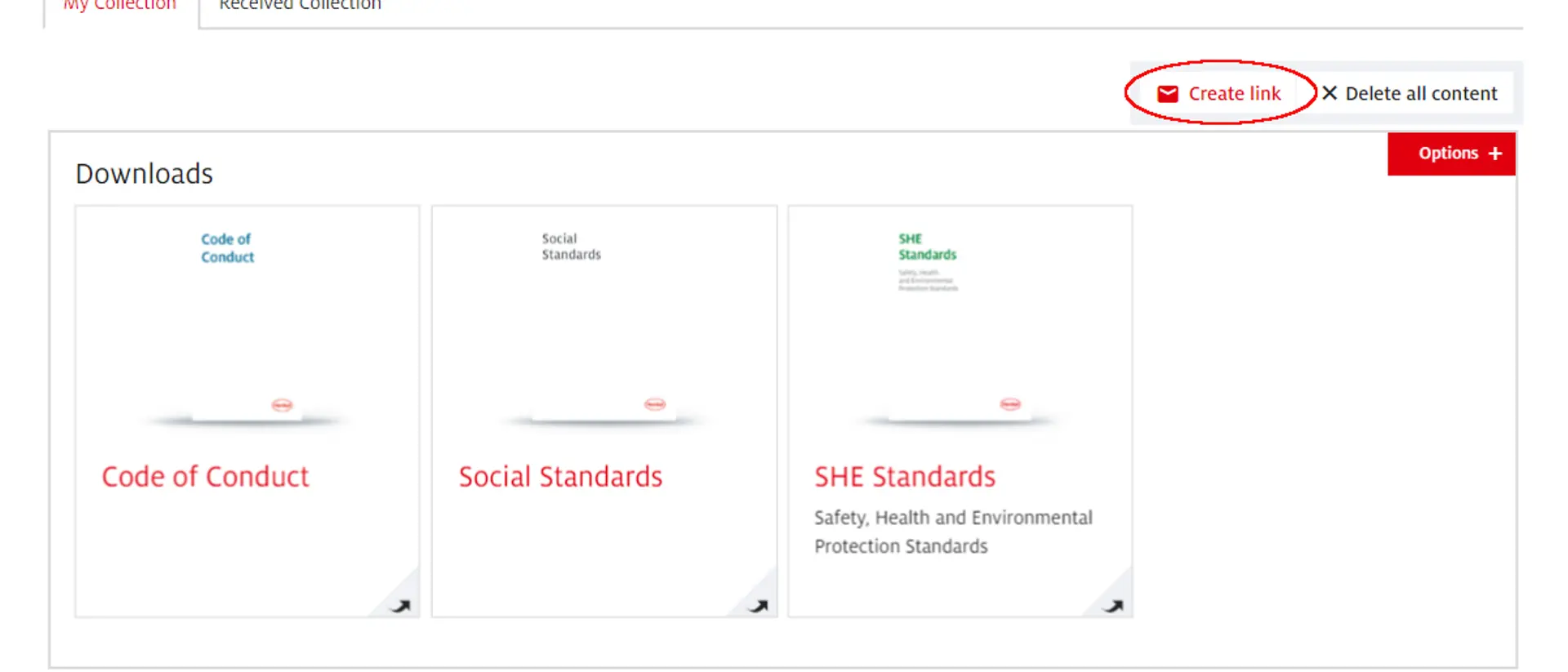
Task: Click the Code of Conduct cover thumbnail
Action: point(247,327)
